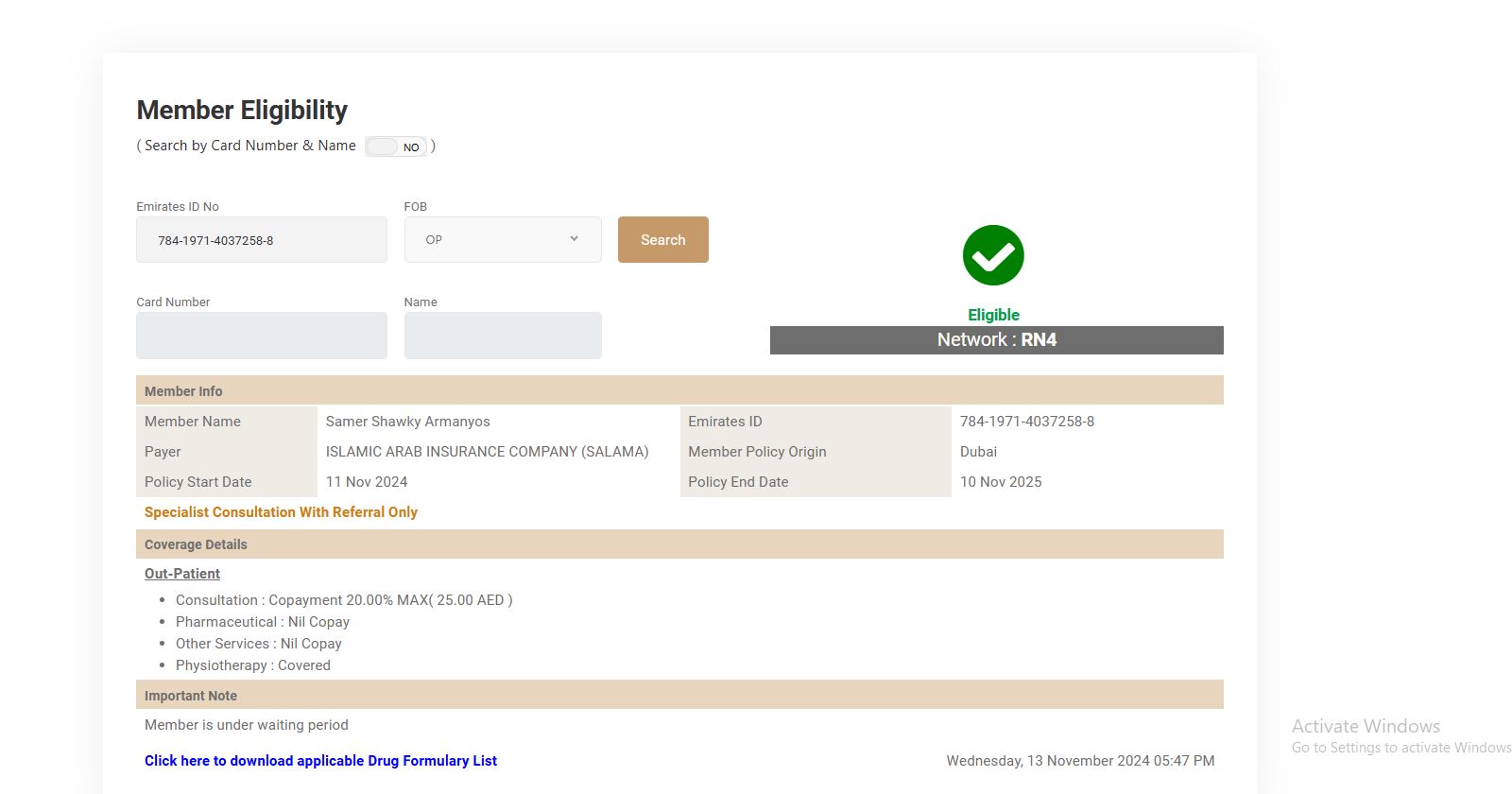This screenshot has height=794, width=1512.
Task: Toggle the Search by Card Number & Name switch
Action: click(x=396, y=147)
